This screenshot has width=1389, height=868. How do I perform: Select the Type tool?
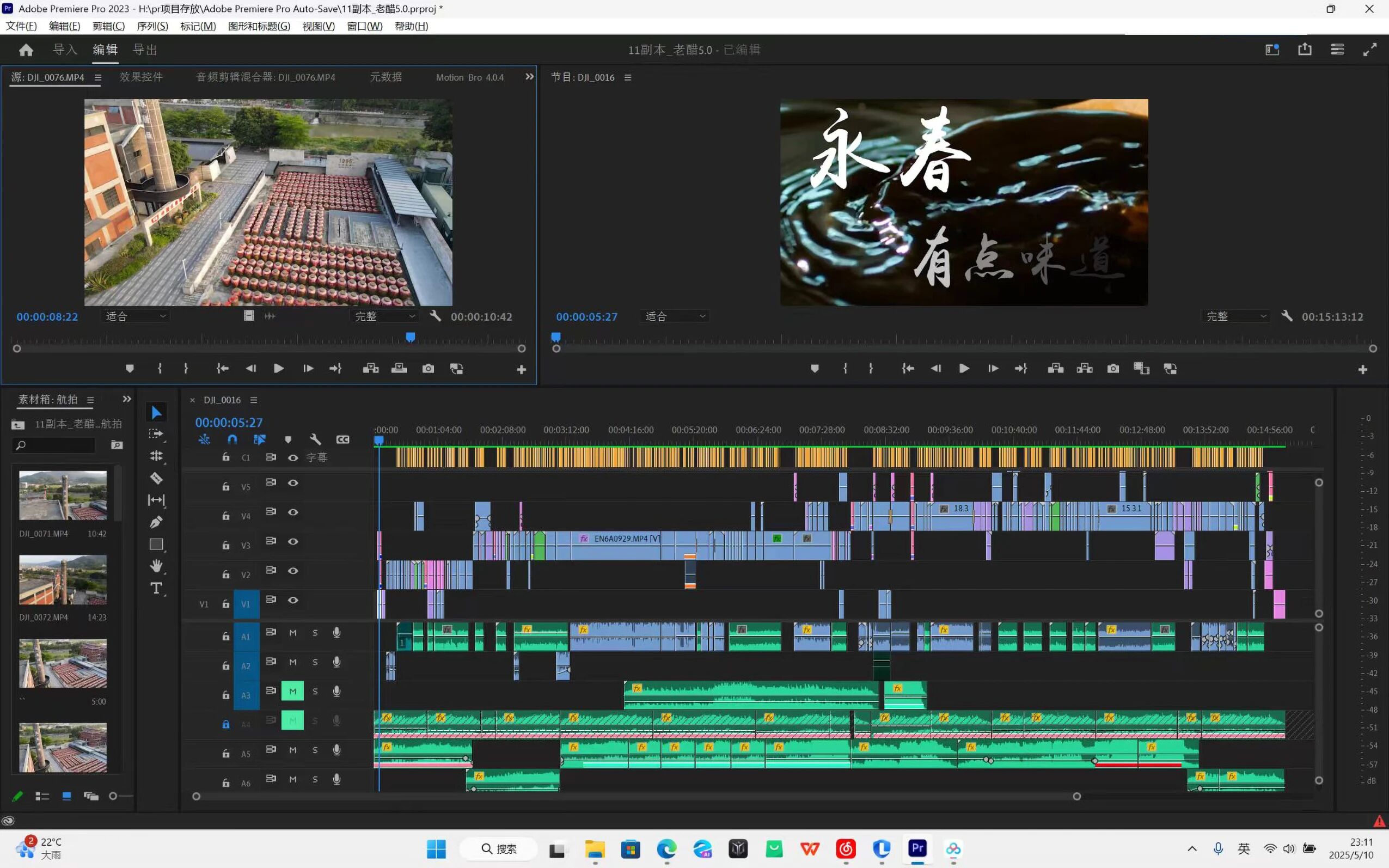(156, 588)
